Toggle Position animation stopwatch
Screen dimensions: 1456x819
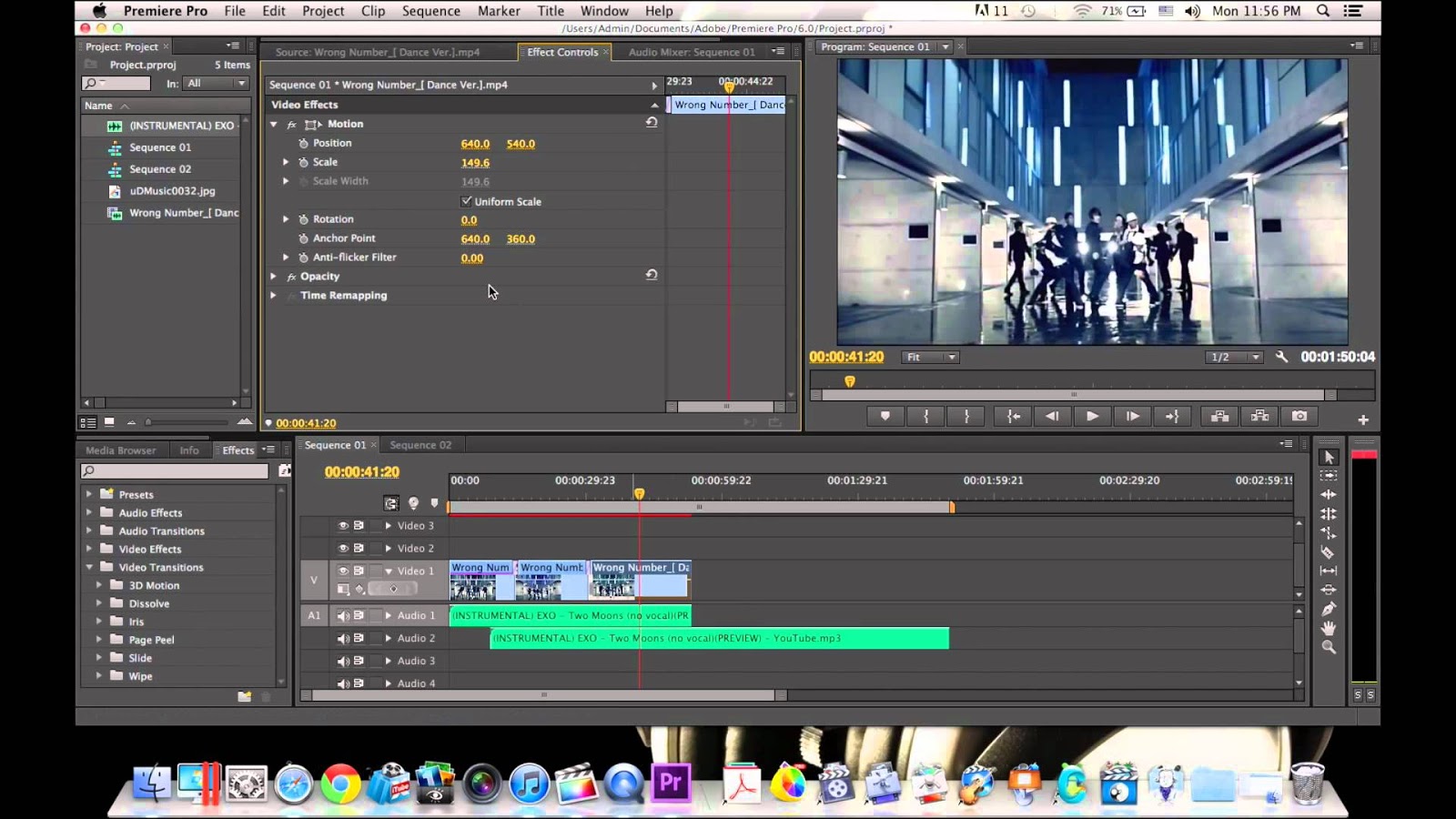pos(304,144)
